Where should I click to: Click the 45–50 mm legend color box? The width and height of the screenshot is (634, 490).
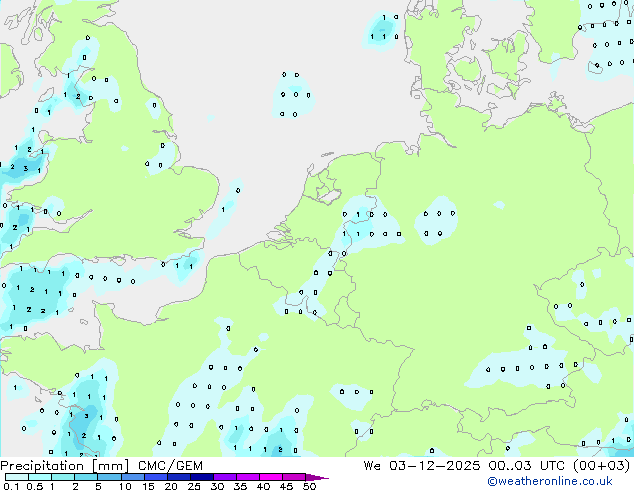point(294,477)
